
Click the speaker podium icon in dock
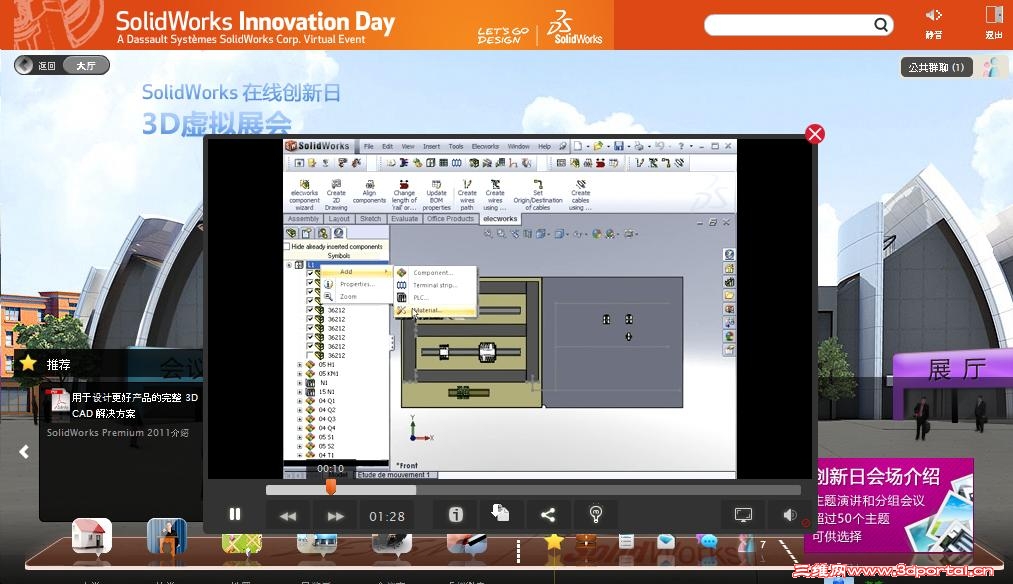point(167,536)
